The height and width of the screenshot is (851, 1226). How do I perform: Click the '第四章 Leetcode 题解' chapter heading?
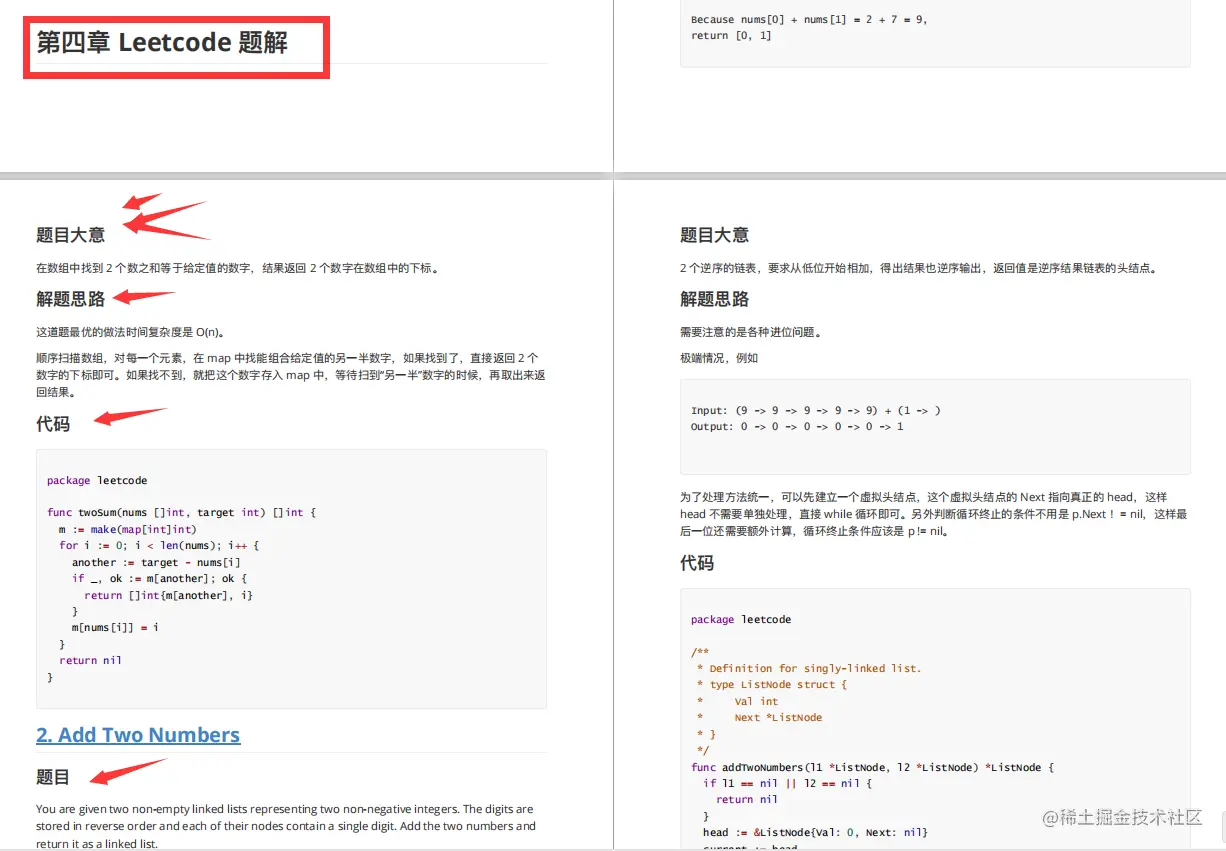[x=162, y=42]
